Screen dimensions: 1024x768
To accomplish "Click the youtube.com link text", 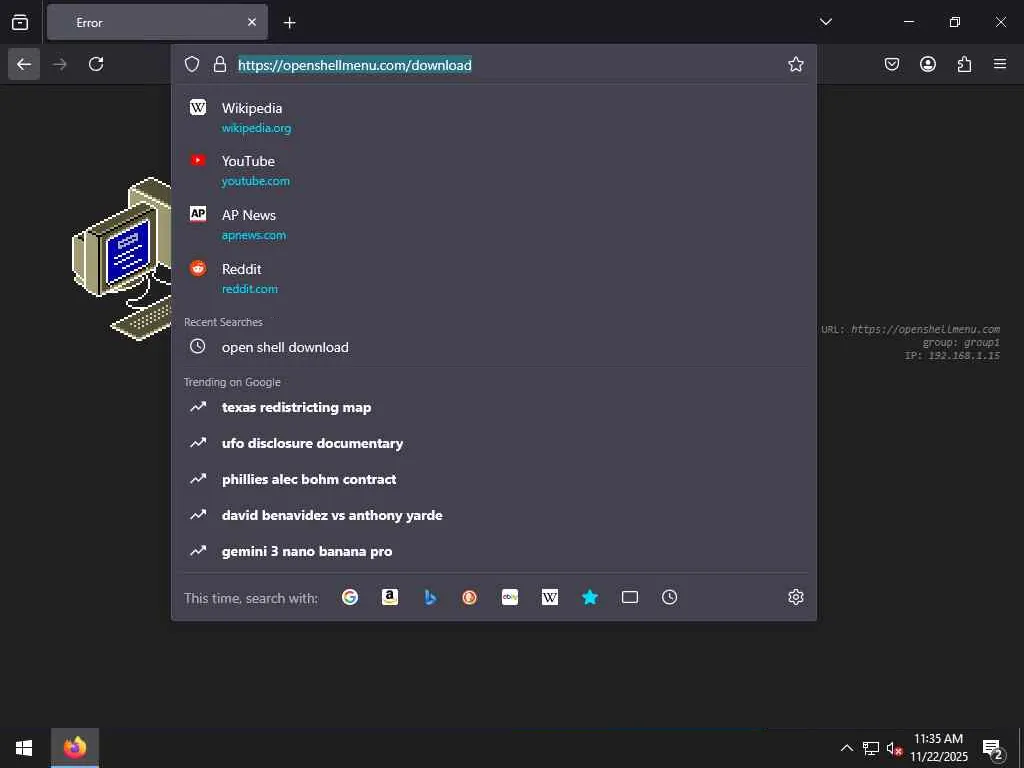I will (255, 181).
